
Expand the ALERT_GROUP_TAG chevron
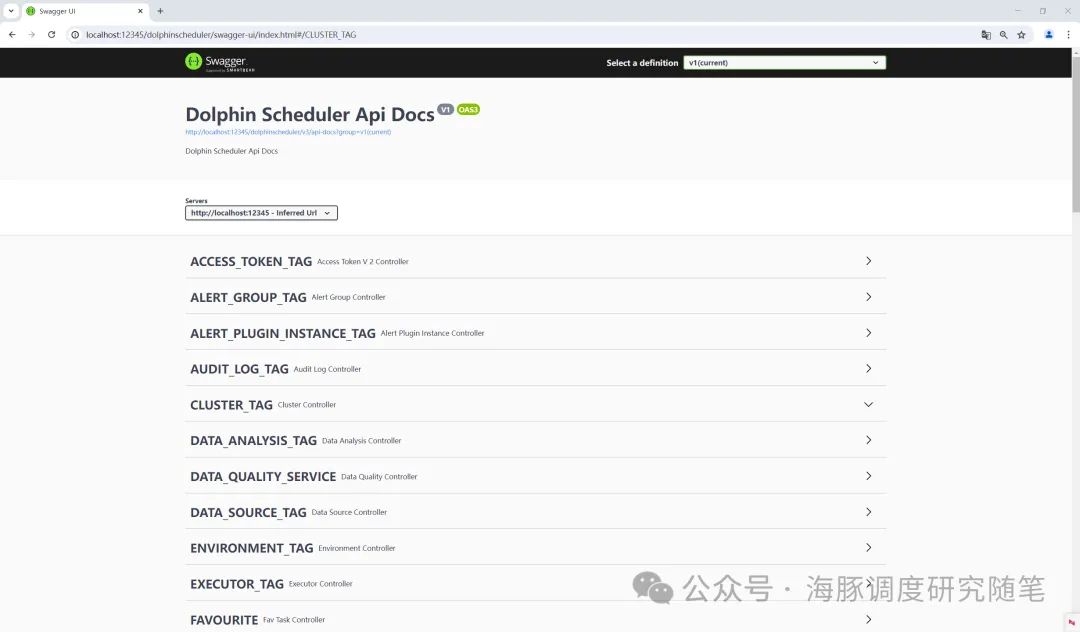coord(868,297)
